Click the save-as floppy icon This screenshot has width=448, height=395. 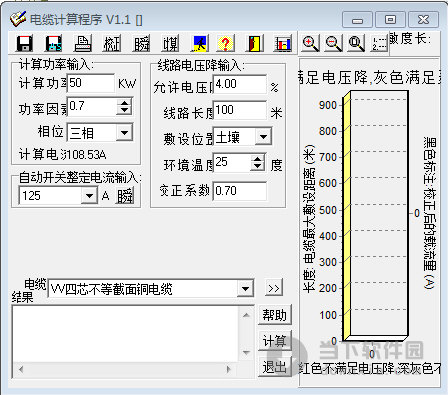pos(53,43)
